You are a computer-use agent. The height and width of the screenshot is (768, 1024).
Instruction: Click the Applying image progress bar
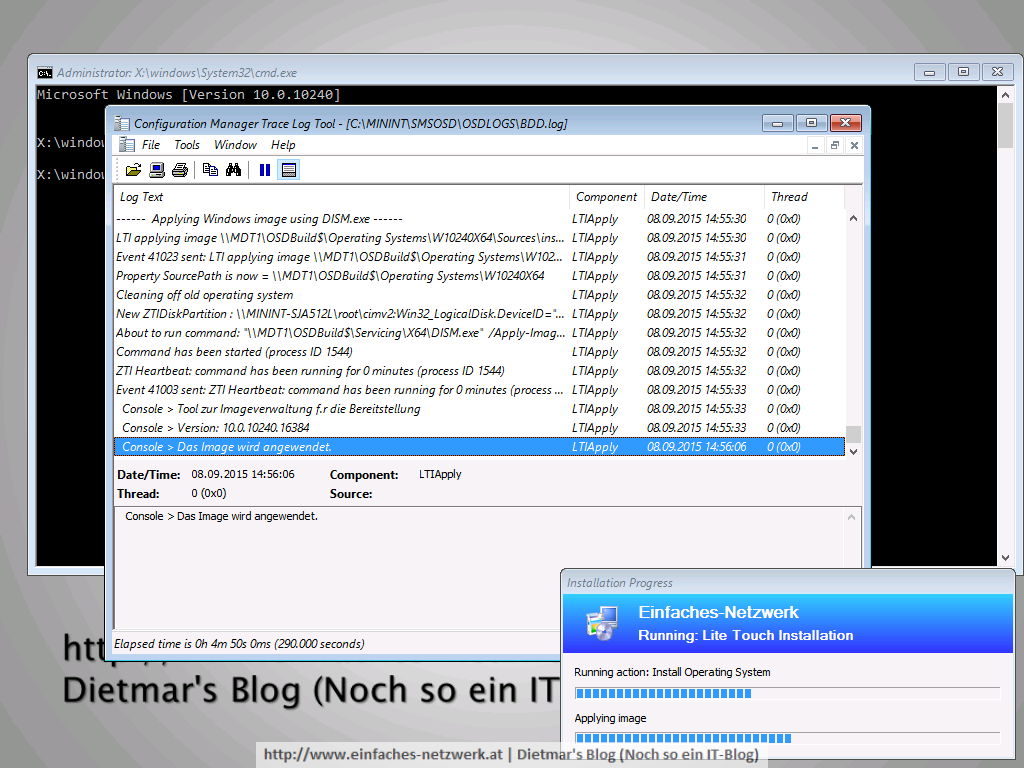click(787, 739)
